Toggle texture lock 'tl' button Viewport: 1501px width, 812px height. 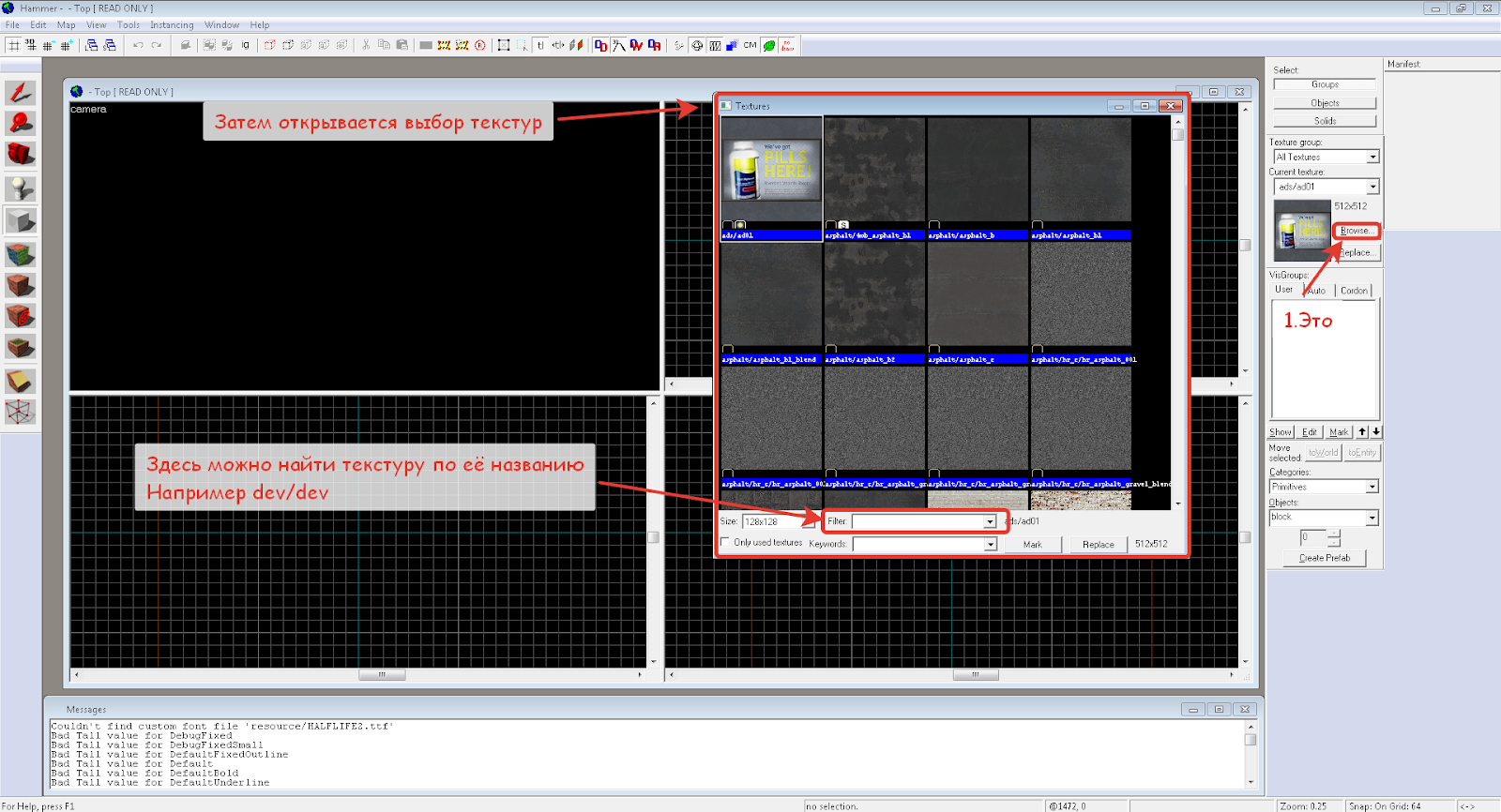point(540,45)
